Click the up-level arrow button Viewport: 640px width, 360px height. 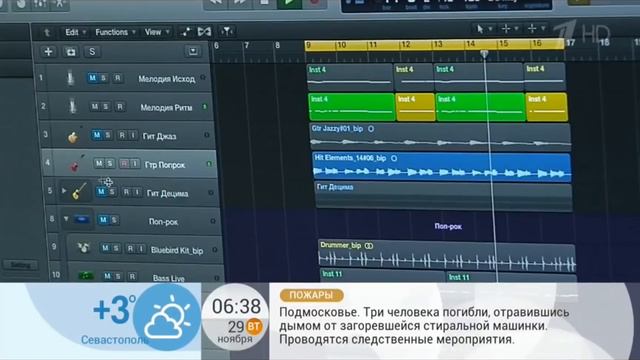47,32
